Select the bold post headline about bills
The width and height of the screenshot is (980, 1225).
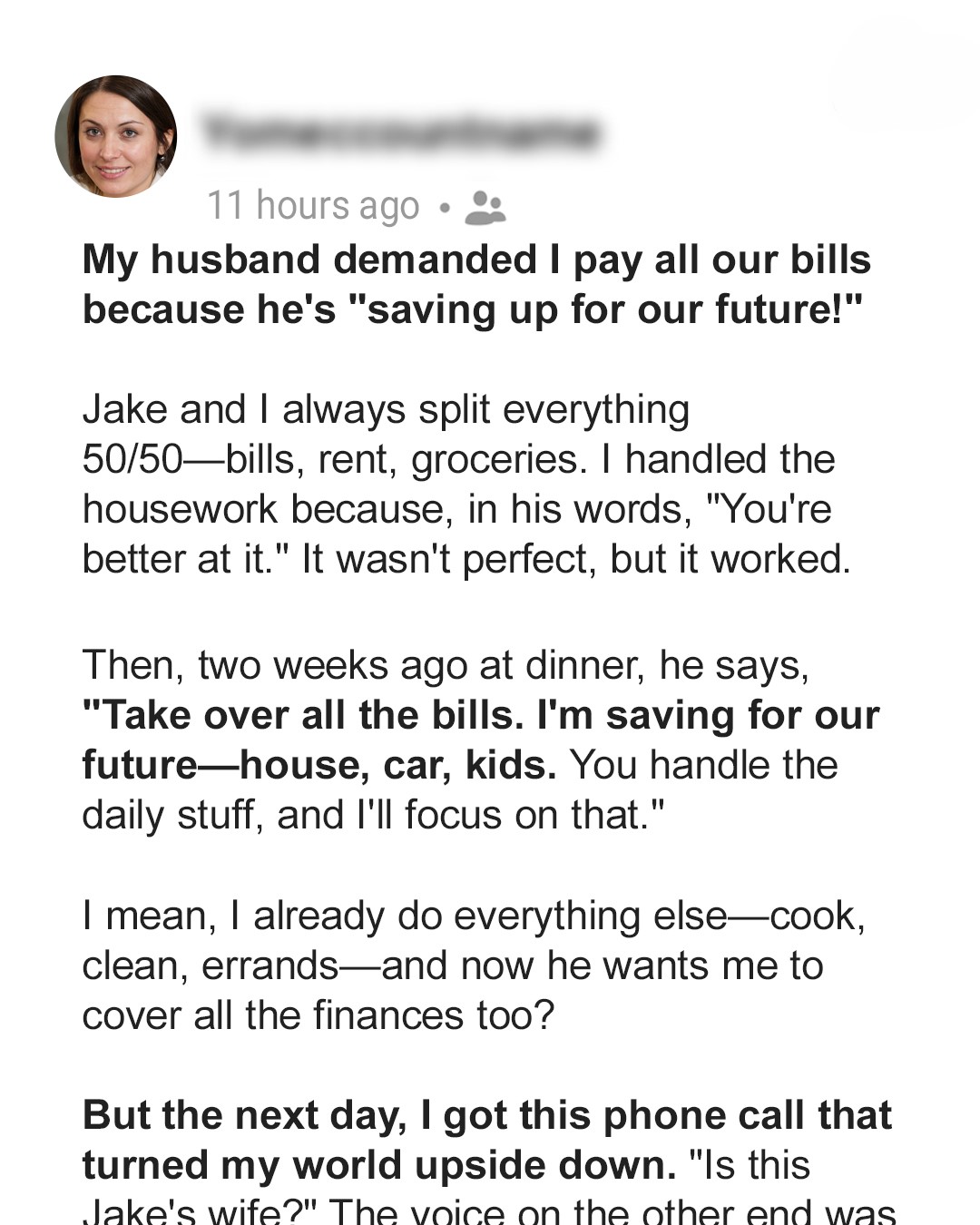point(476,284)
